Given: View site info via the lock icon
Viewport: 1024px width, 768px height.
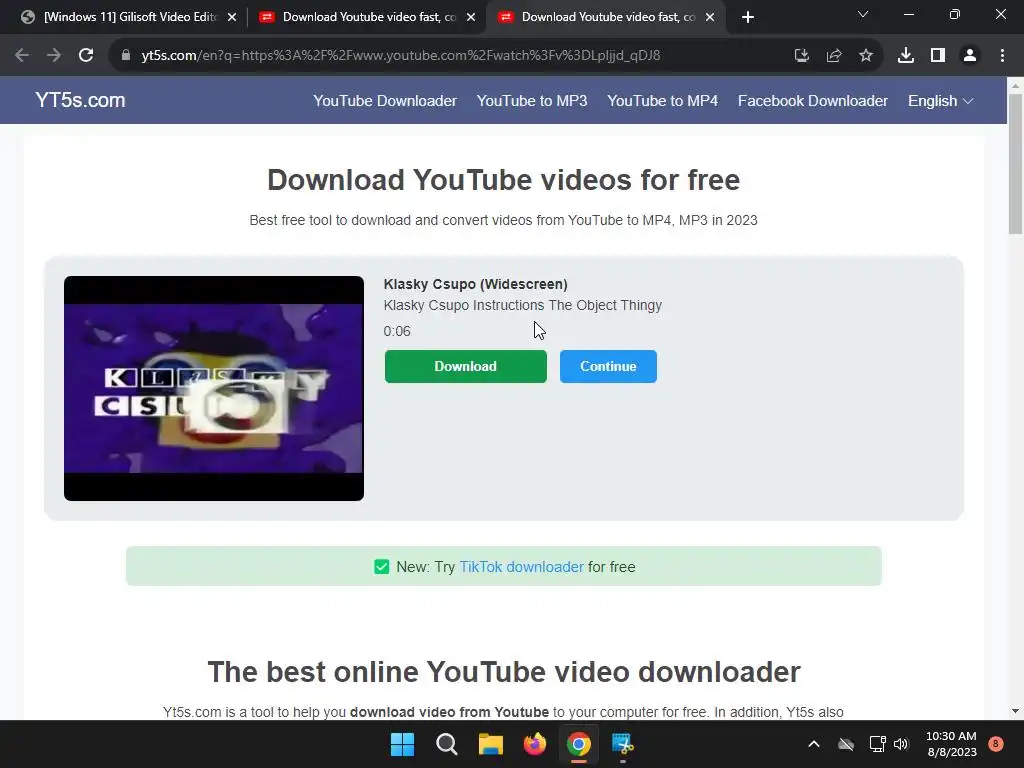Looking at the screenshot, I should click(126, 56).
